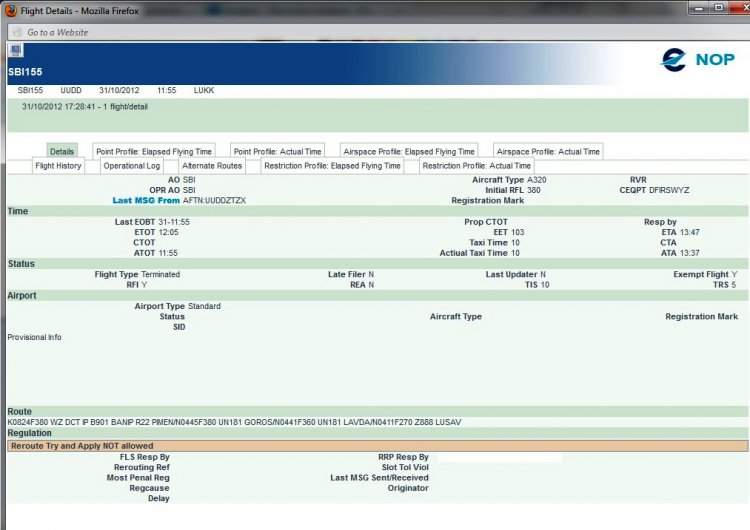The height and width of the screenshot is (530, 750).
Task: Click the NOP Eurocontrol logo
Action: 698,60
